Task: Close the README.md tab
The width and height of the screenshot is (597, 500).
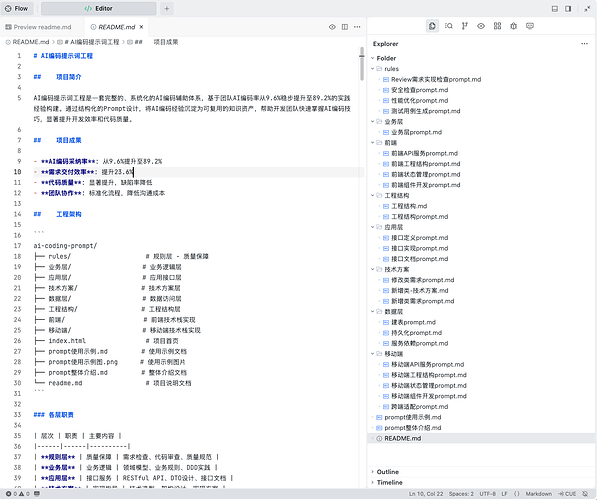Action: [141, 27]
